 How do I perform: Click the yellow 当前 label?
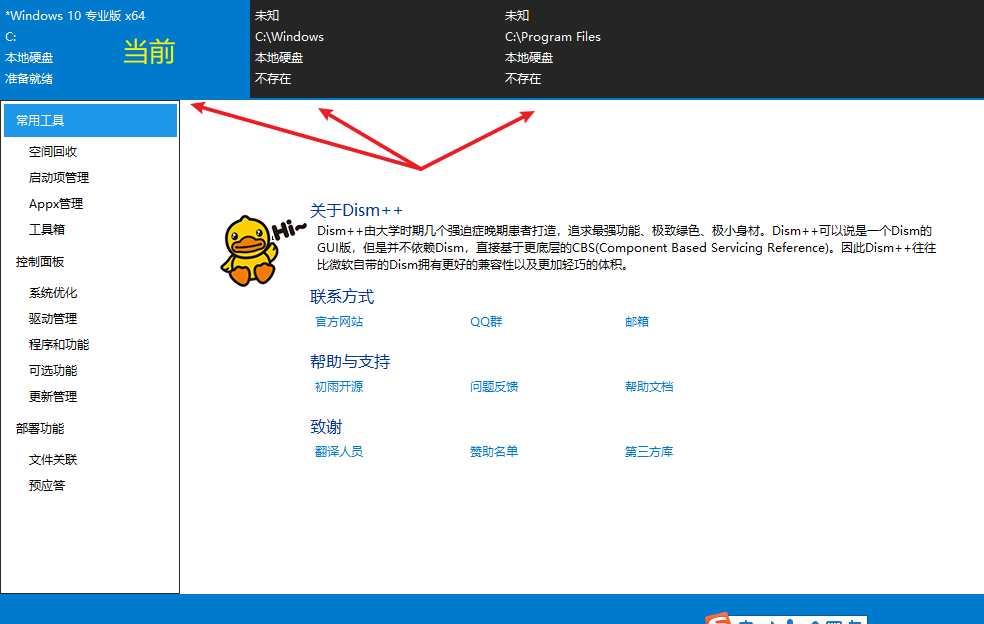[x=149, y=51]
